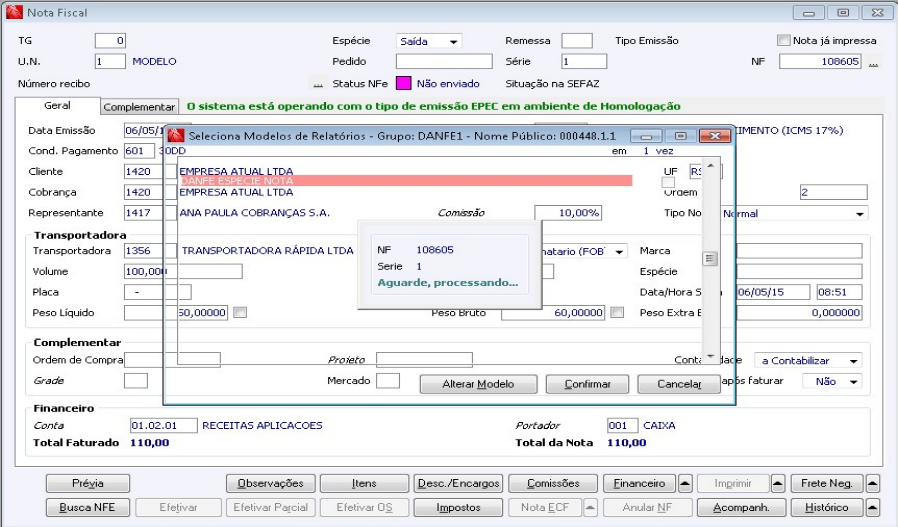Click the Impostos button
898x527 pixels.
click(x=458, y=508)
